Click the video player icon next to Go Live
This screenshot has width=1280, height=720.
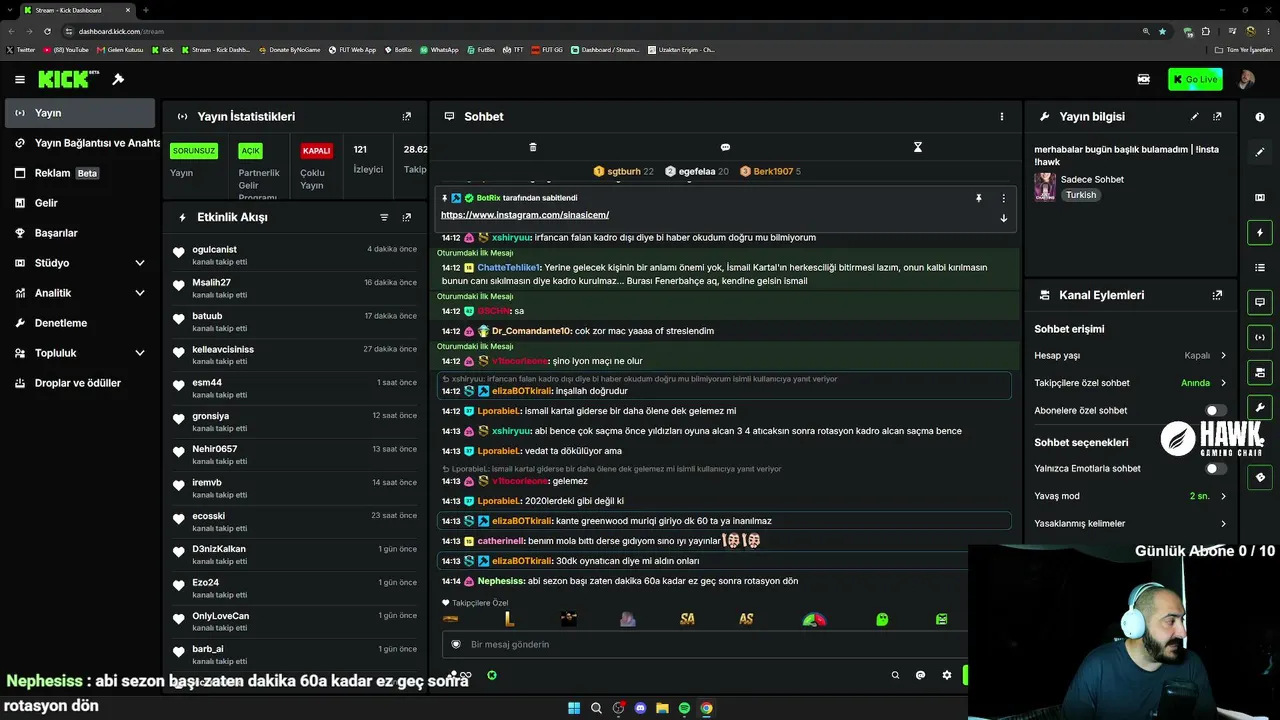[x=1144, y=79]
